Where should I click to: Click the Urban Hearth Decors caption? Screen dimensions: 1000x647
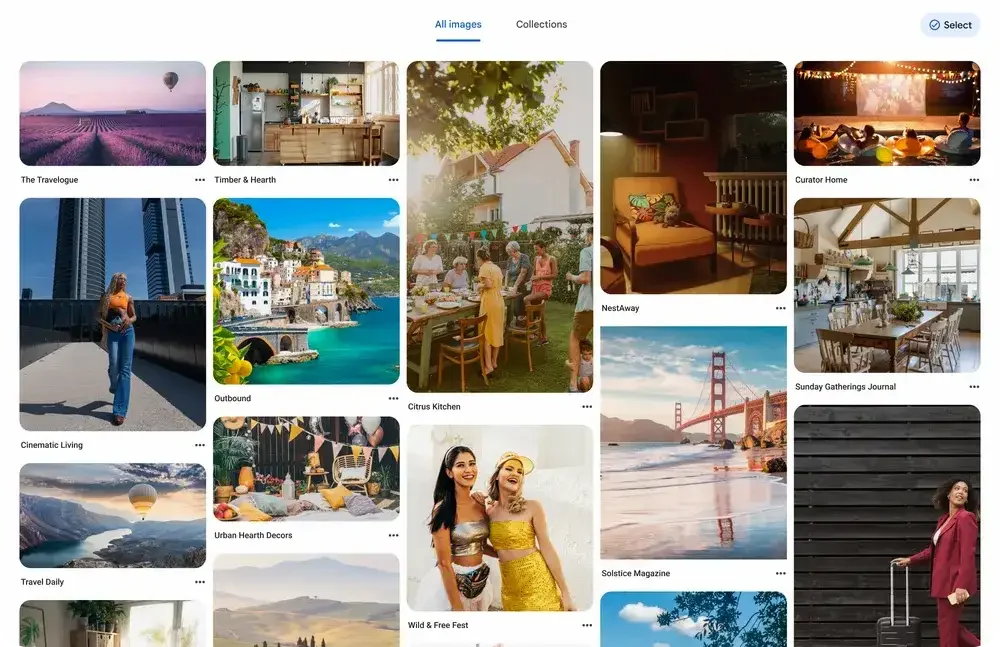(x=253, y=535)
